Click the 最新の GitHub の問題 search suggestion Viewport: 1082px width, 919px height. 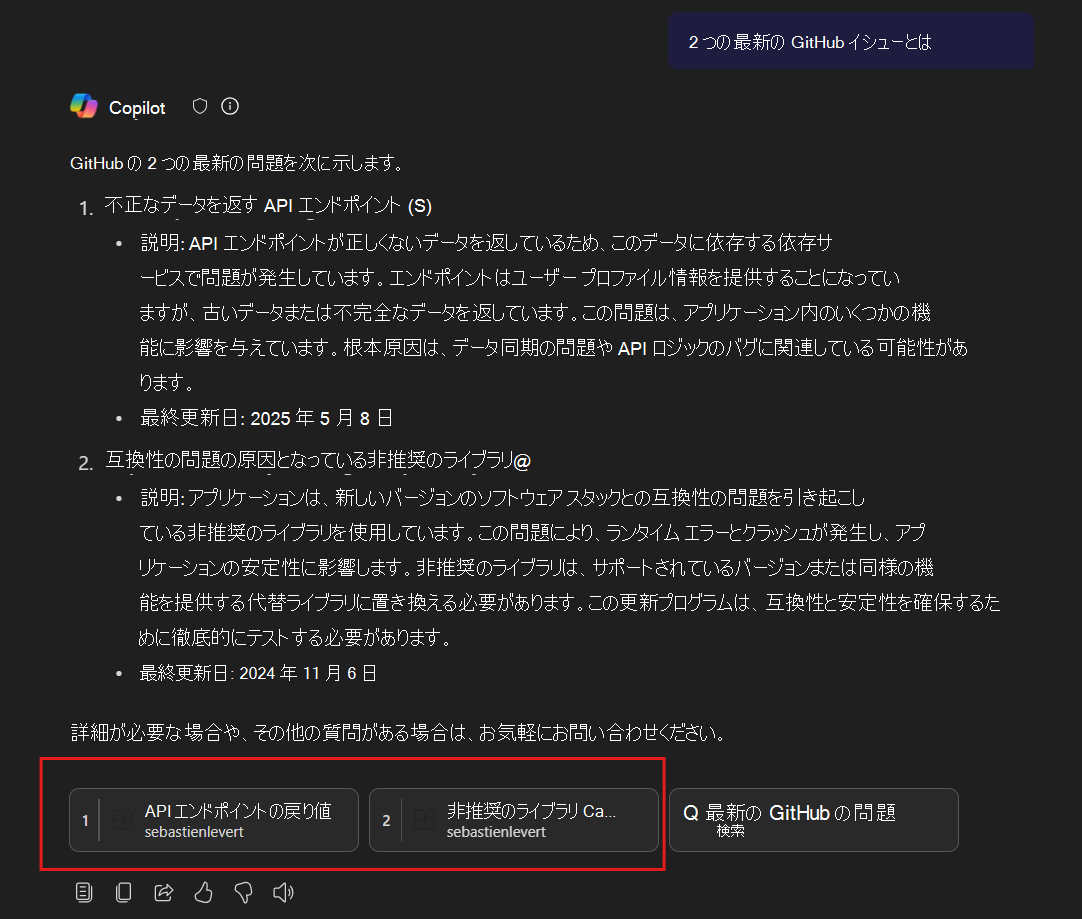point(814,820)
